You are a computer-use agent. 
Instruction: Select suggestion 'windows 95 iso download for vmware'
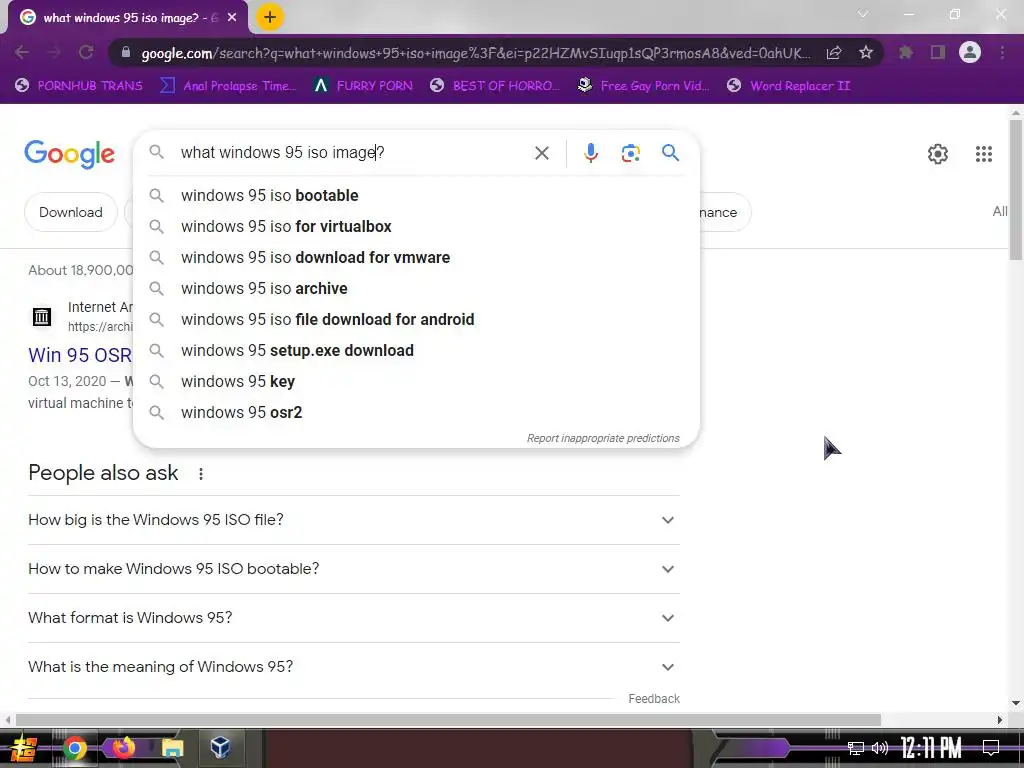coord(416,257)
